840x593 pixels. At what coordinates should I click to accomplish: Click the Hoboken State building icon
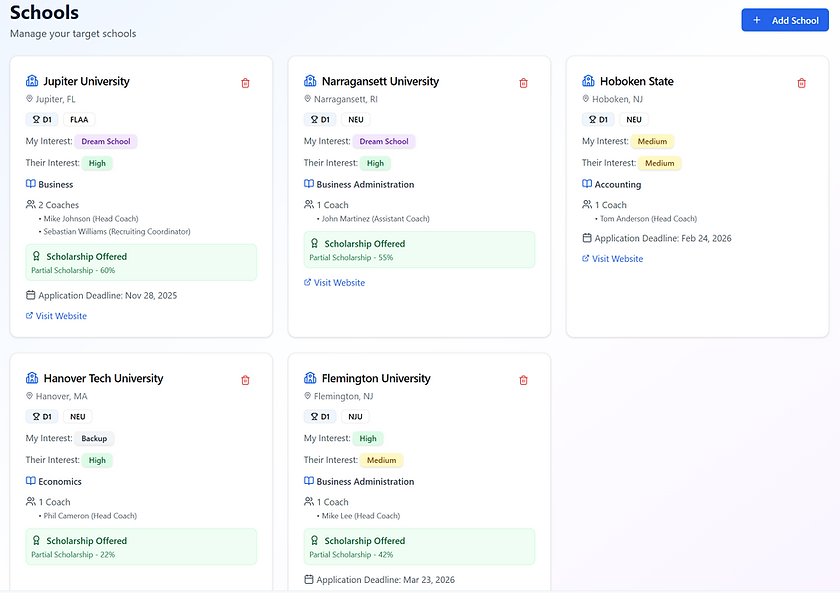point(588,81)
